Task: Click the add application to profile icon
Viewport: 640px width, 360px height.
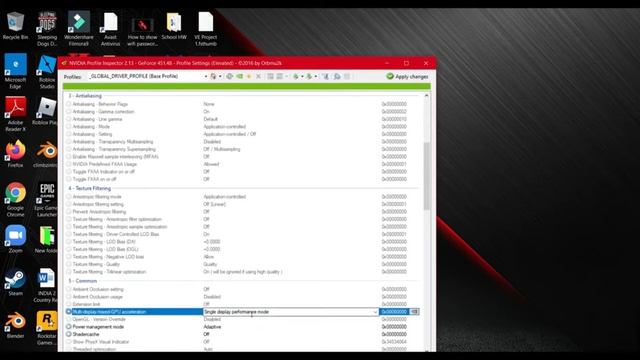Action: [x=270, y=76]
